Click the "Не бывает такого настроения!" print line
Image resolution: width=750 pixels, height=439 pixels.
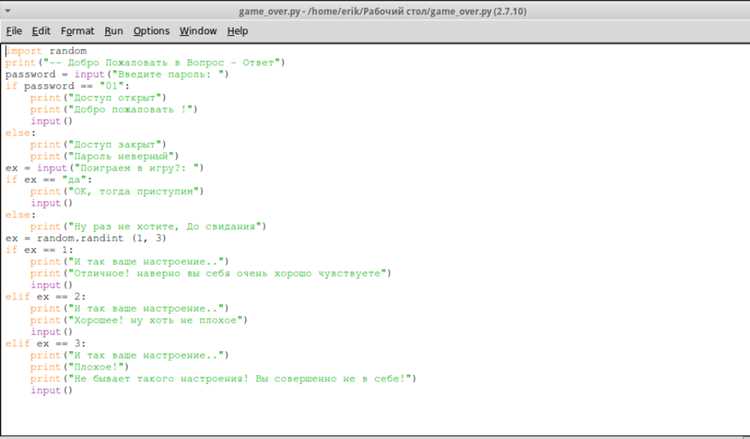pyautogui.click(x=223, y=379)
